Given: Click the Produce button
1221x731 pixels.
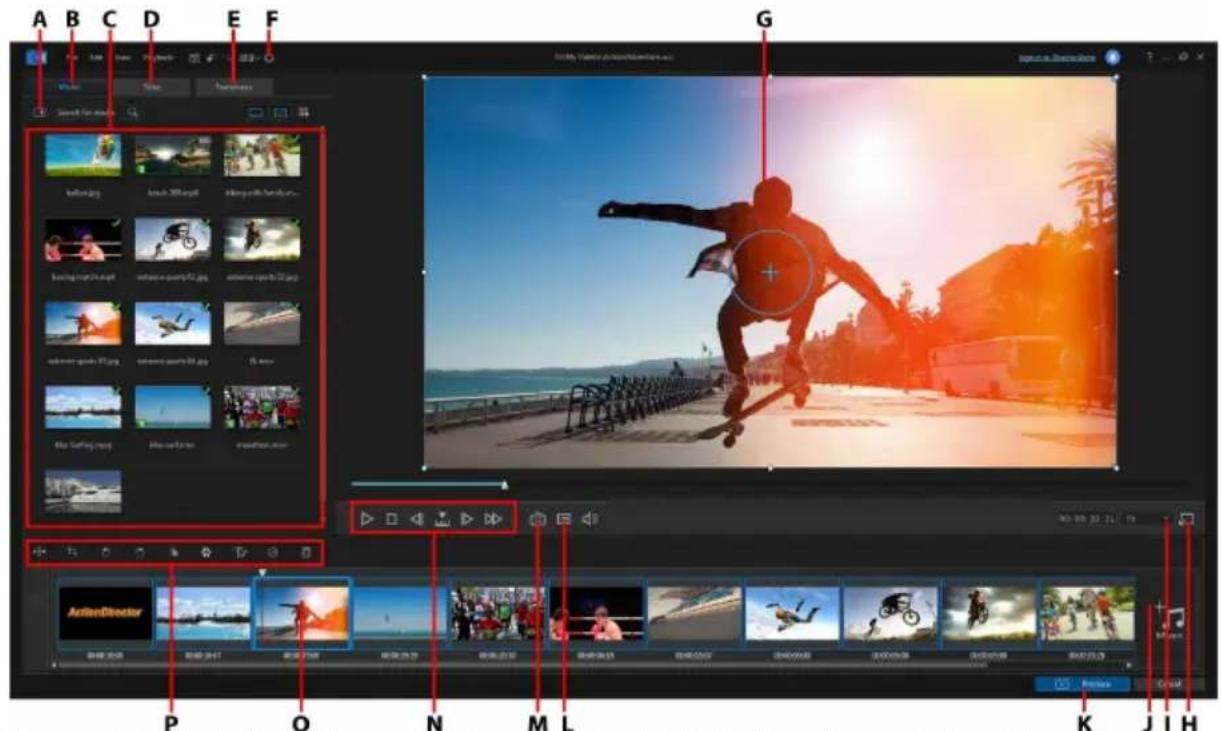Looking at the screenshot, I should [x=1083, y=684].
